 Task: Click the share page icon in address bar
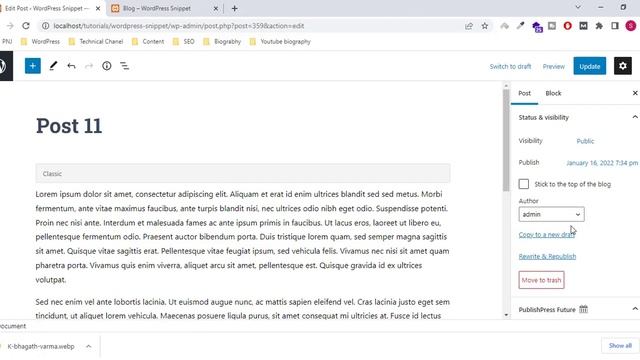[x=469, y=26]
